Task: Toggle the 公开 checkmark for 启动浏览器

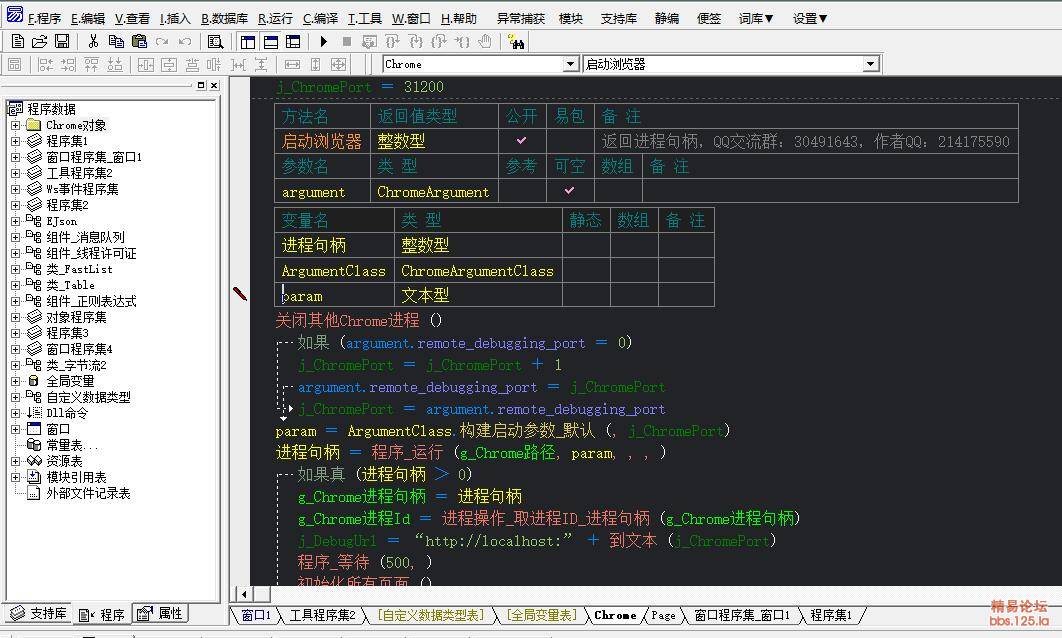Action: point(522,141)
